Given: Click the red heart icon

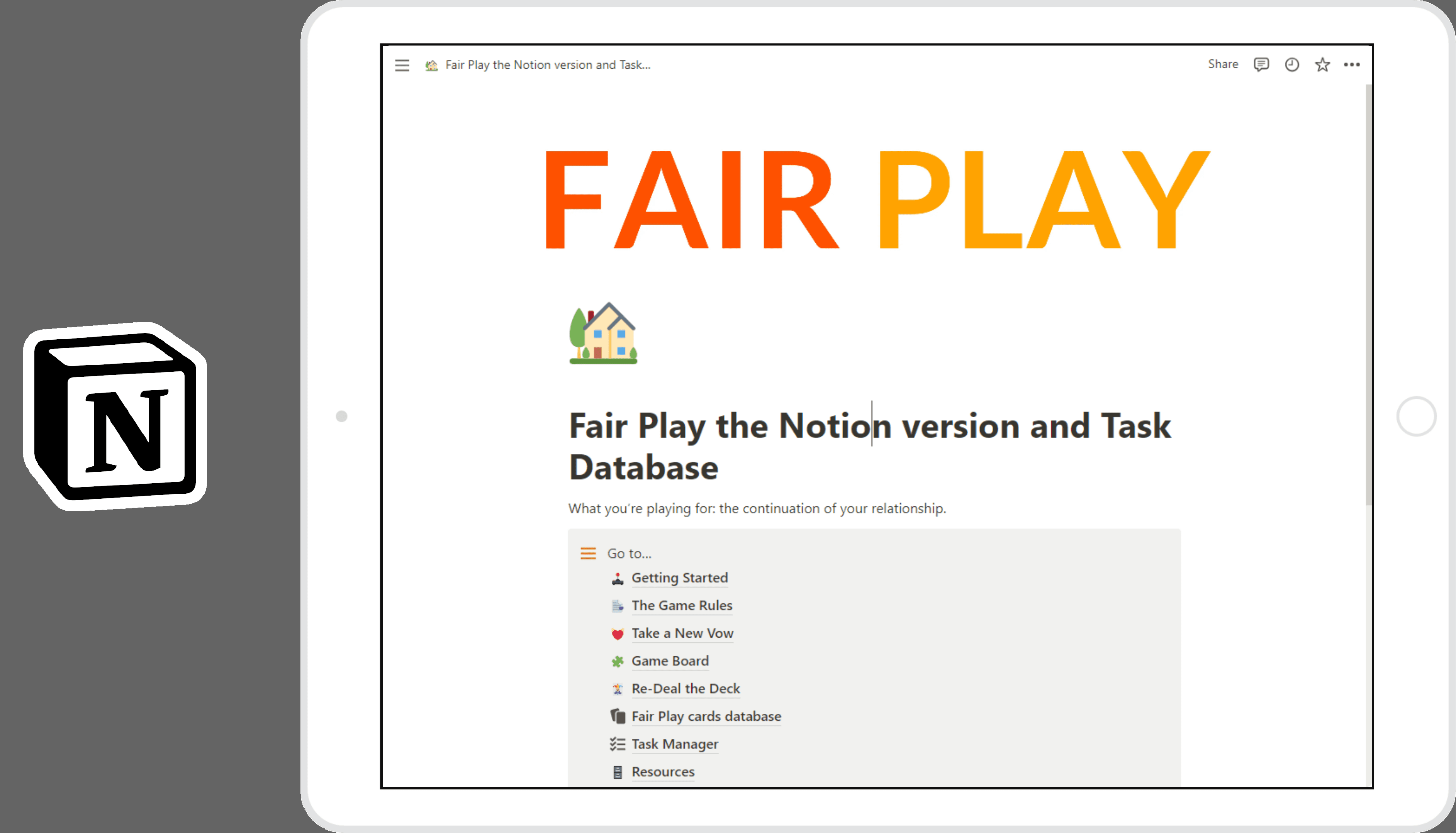Looking at the screenshot, I should tap(617, 634).
